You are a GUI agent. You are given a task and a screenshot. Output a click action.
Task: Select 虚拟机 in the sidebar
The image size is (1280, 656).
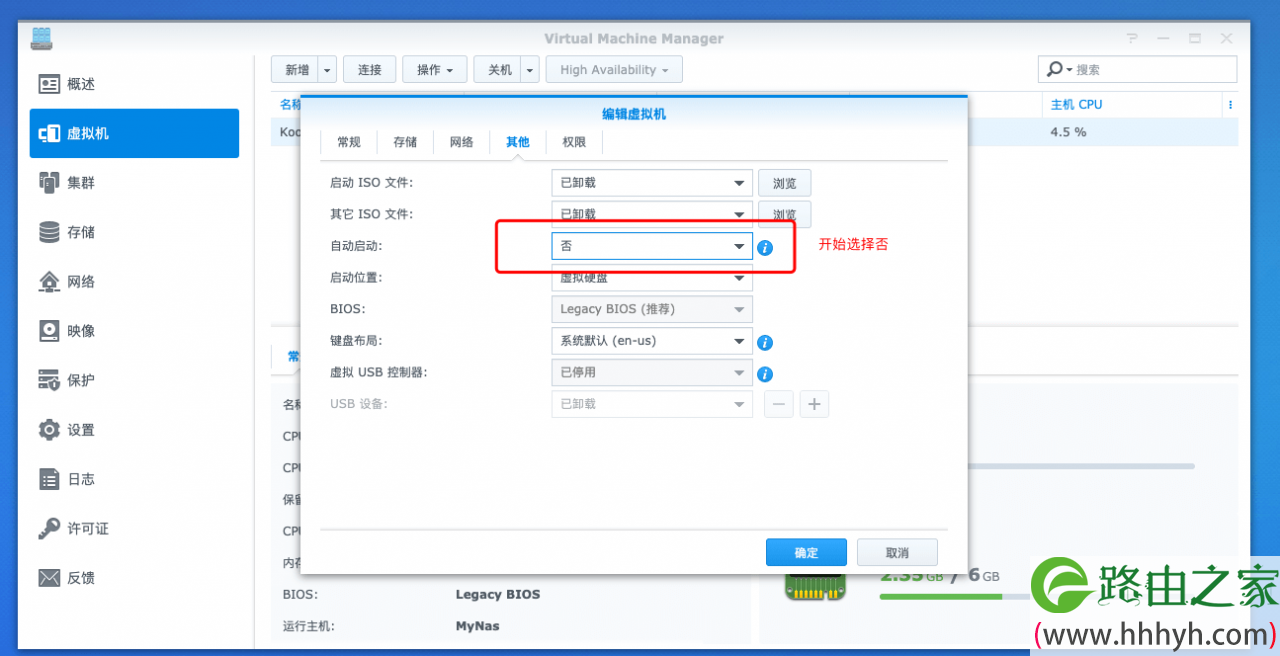tap(134, 133)
